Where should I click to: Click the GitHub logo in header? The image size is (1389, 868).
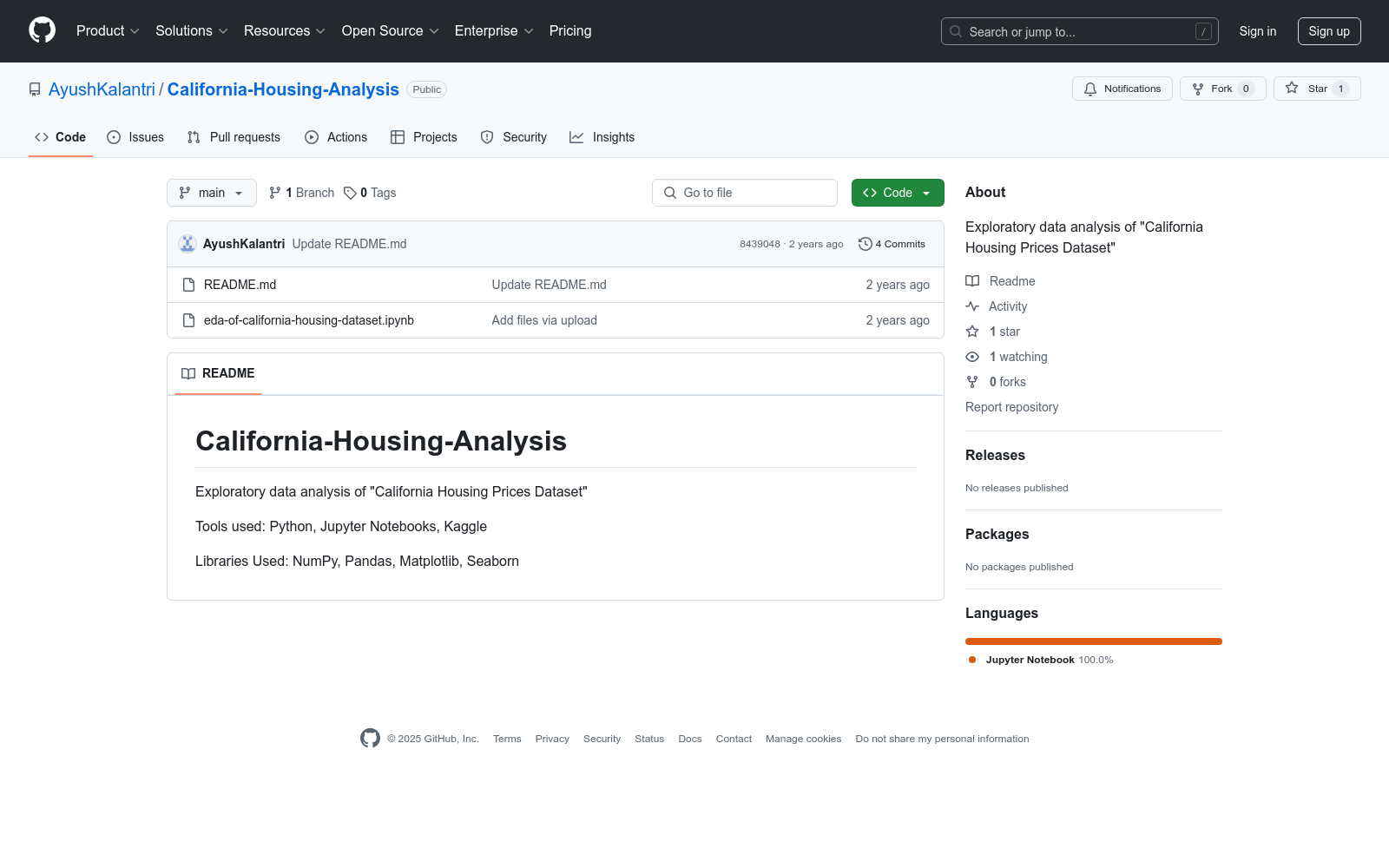(42, 30)
